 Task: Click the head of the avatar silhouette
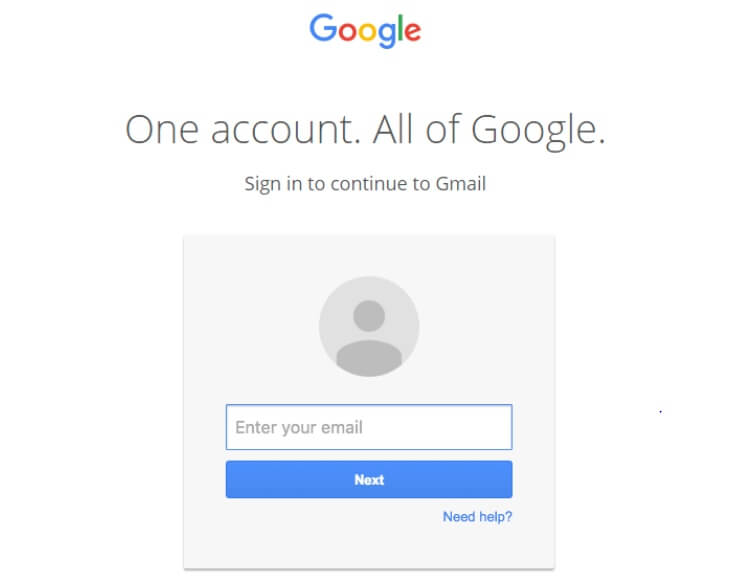pyautogui.click(x=369, y=316)
